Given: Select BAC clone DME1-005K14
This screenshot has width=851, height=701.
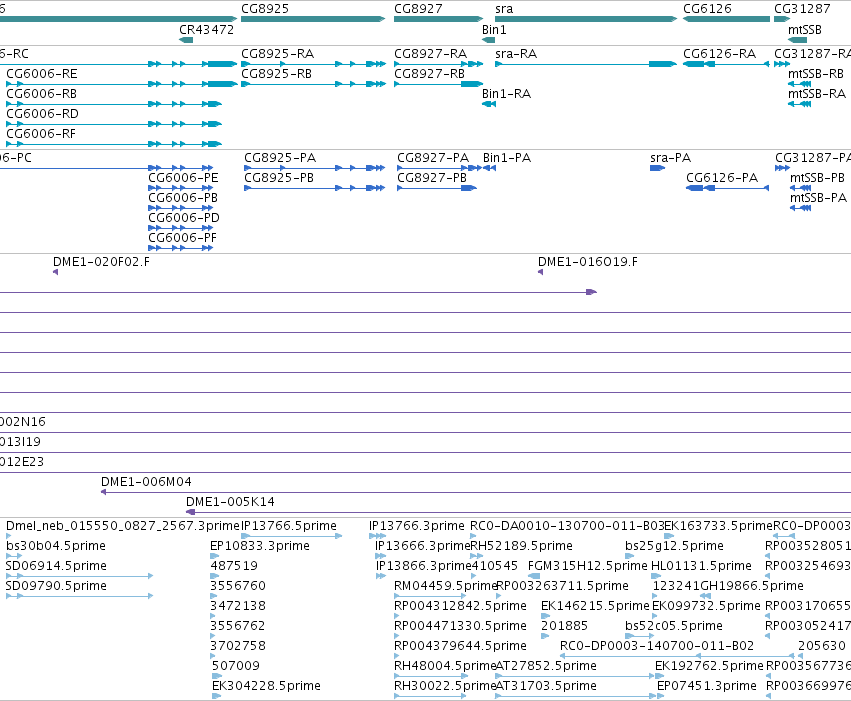Looking at the screenshot, I should 230,502.
